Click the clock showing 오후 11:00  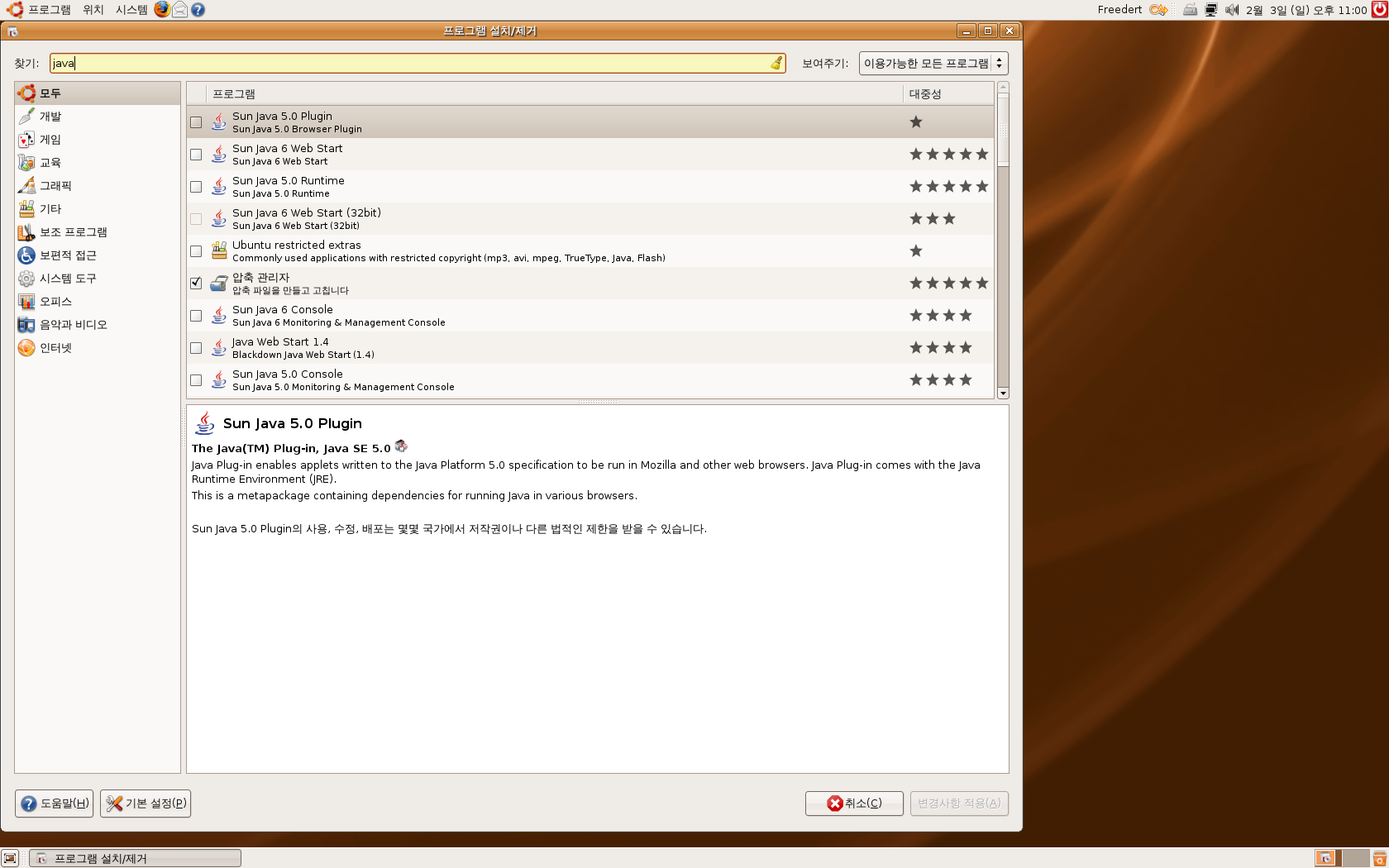1306,10
